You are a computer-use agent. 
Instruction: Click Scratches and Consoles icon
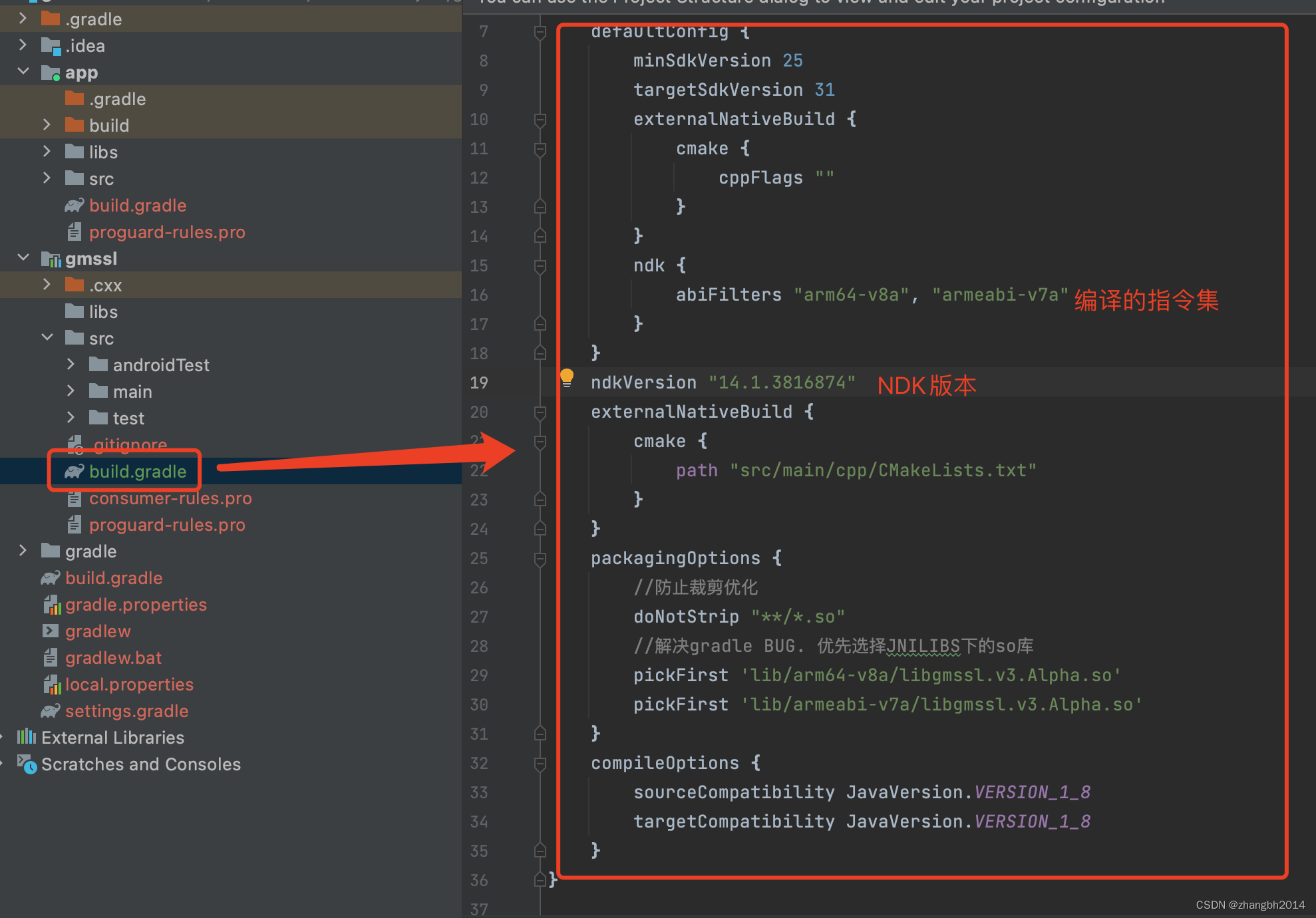click(x=27, y=764)
